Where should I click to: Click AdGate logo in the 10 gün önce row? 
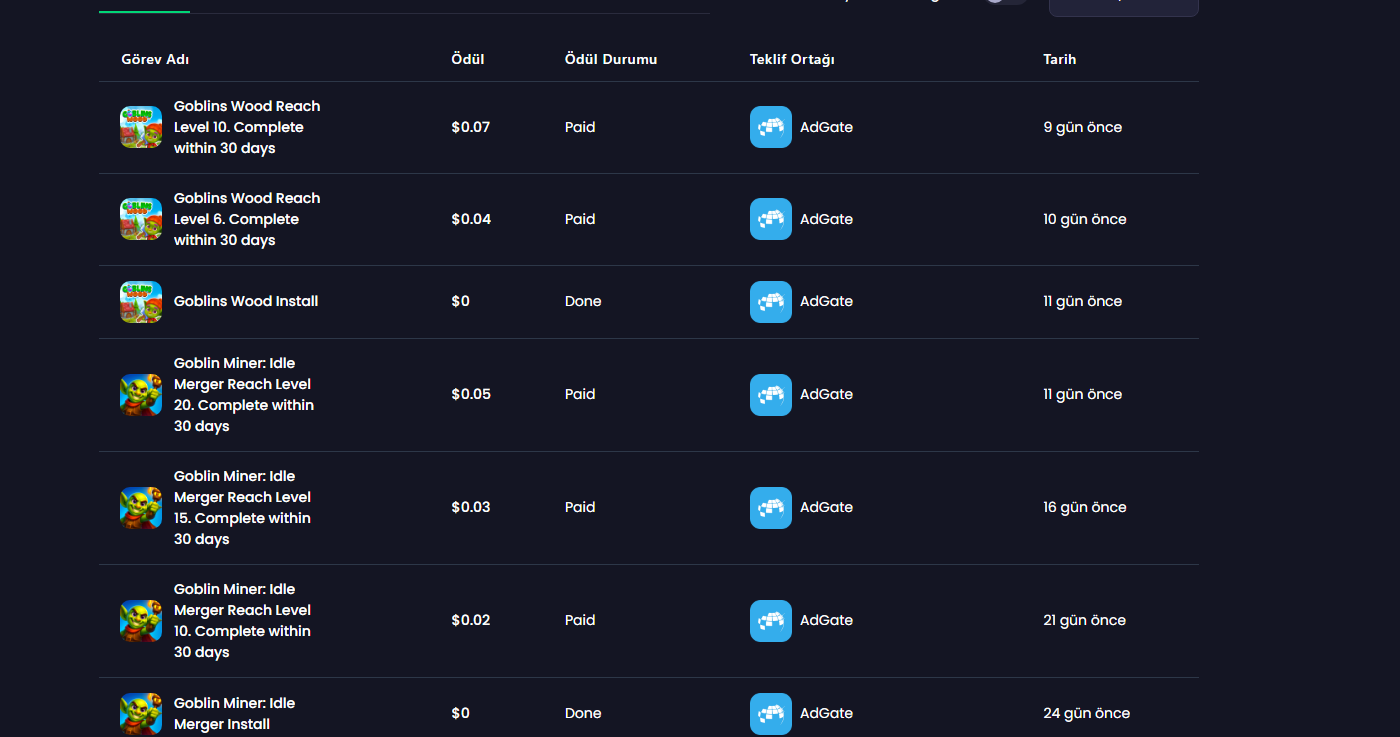[771, 219]
